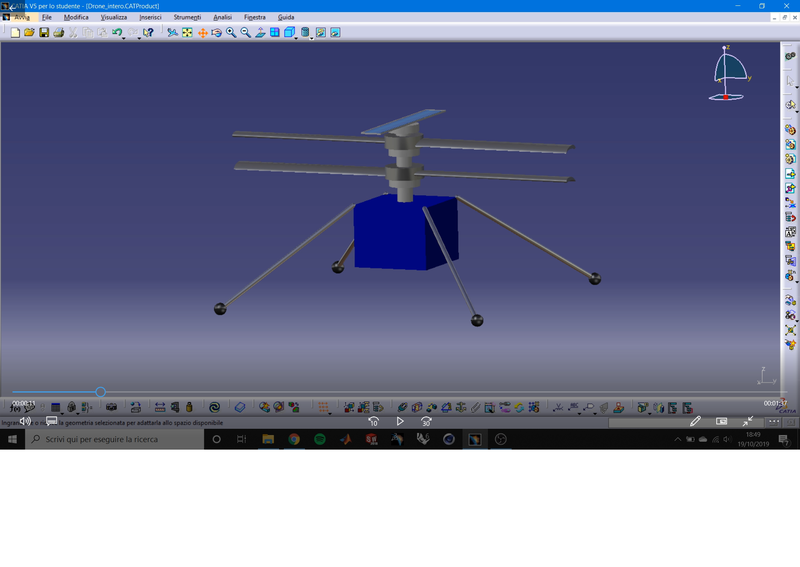
Task: Toggle the video volume speaker icon
Action: pos(25,421)
